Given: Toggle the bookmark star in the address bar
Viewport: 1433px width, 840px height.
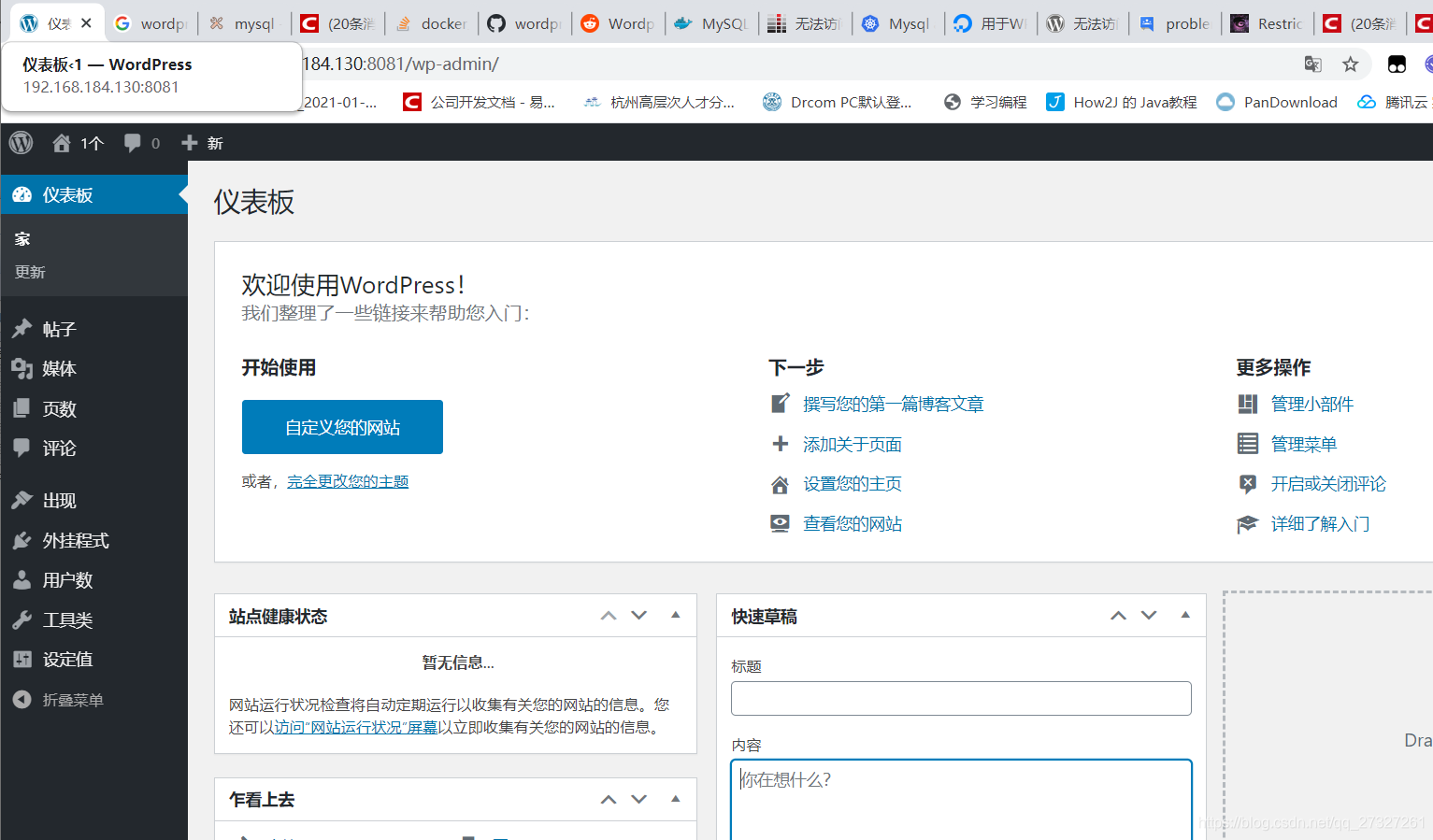Looking at the screenshot, I should tap(1350, 64).
